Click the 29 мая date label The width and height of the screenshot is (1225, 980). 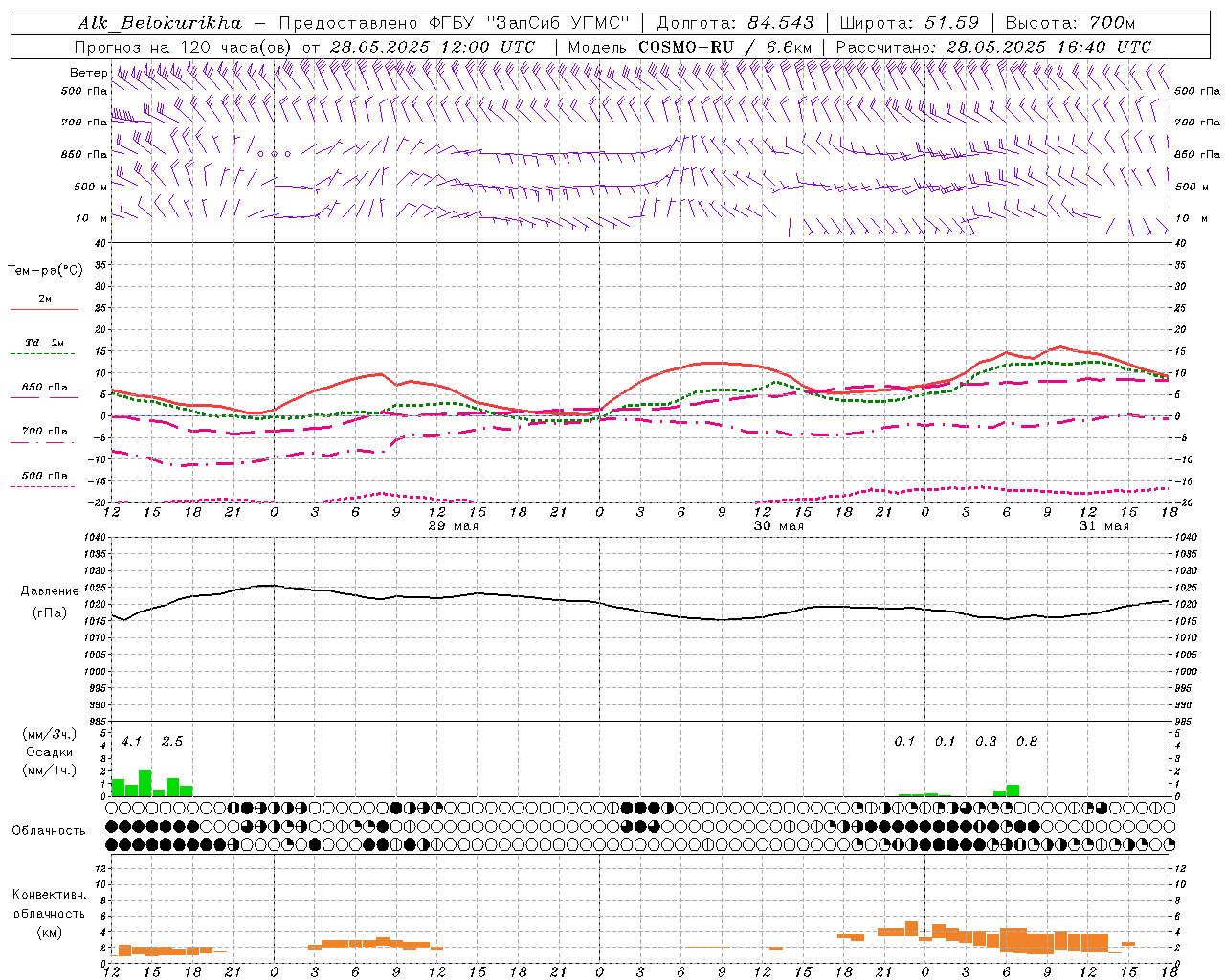(454, 526)
